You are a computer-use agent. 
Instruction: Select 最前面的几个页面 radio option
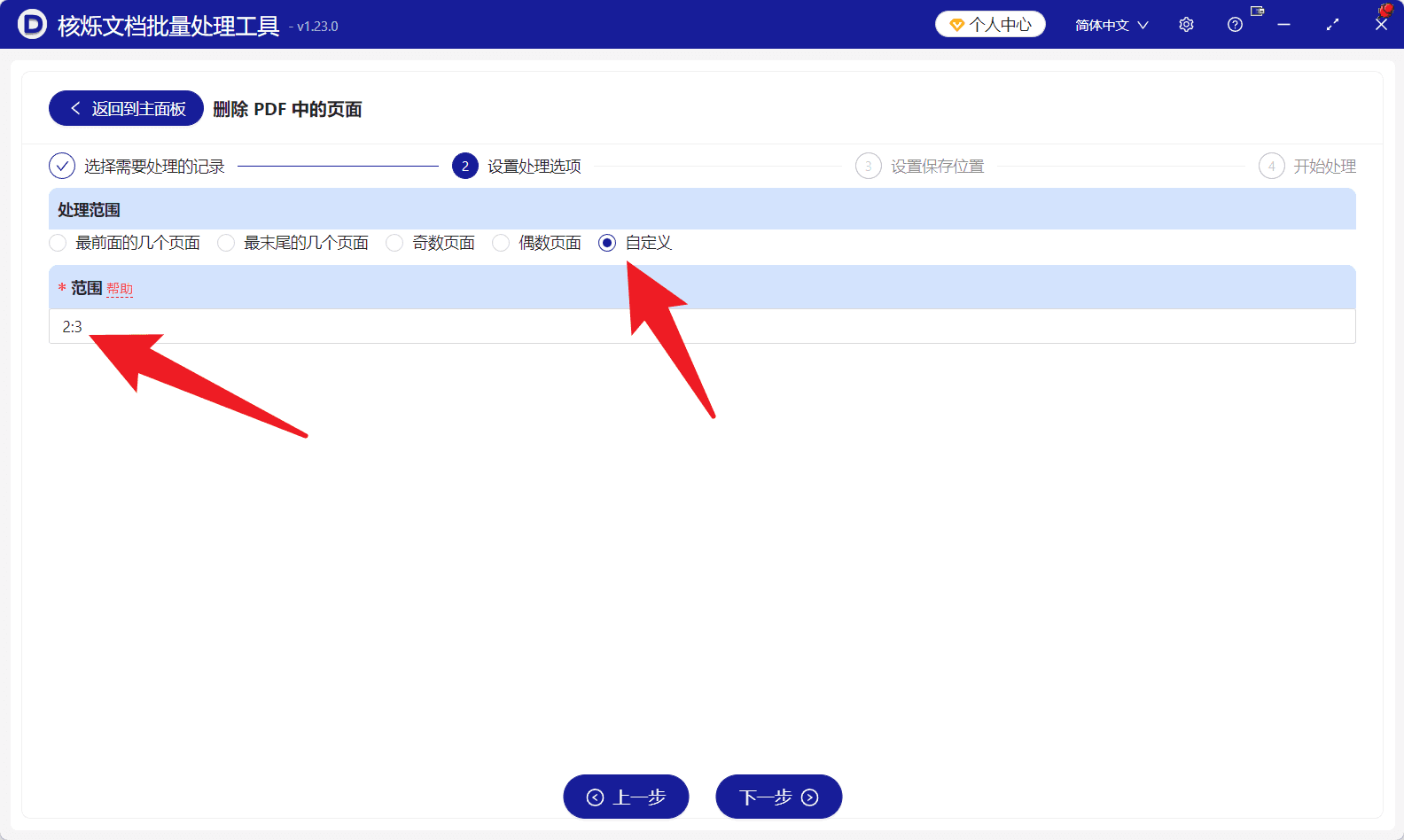click(x=125, y=243)
